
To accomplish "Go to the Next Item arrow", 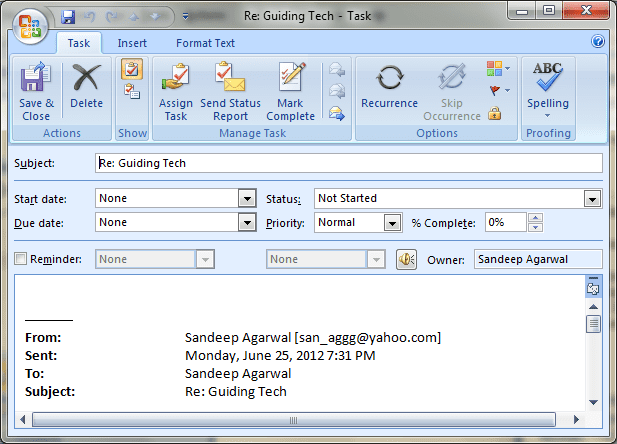I will coord(156,17).
